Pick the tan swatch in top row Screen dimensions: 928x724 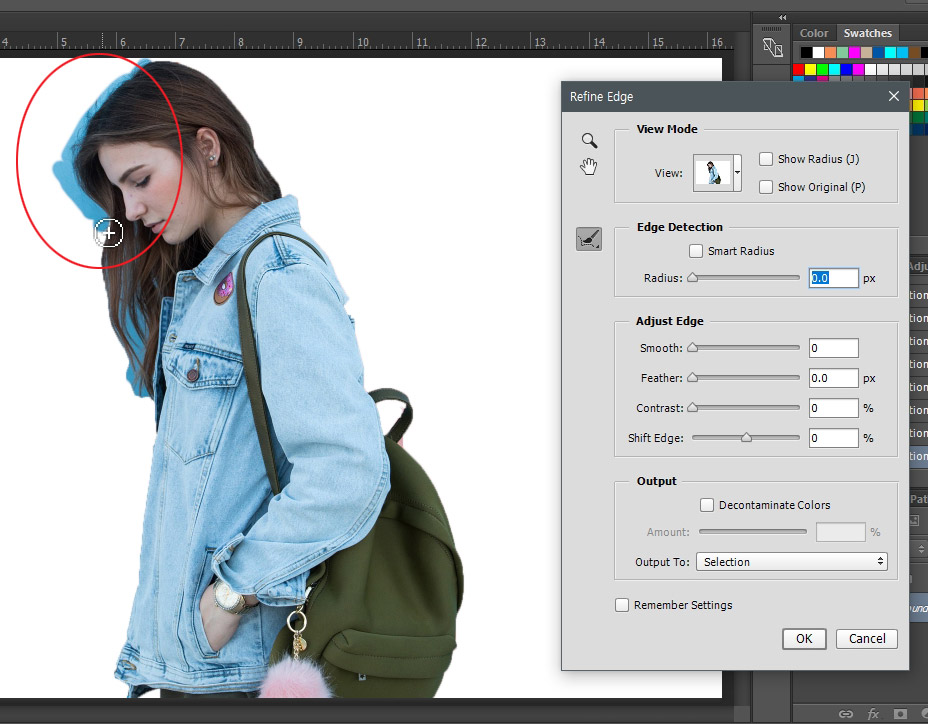click(866, 53)
